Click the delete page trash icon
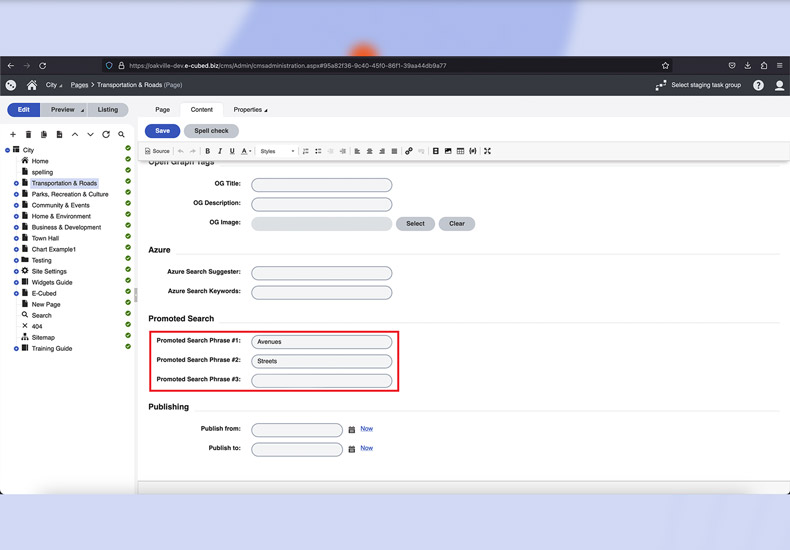The image size is (790, 550). 28,134
